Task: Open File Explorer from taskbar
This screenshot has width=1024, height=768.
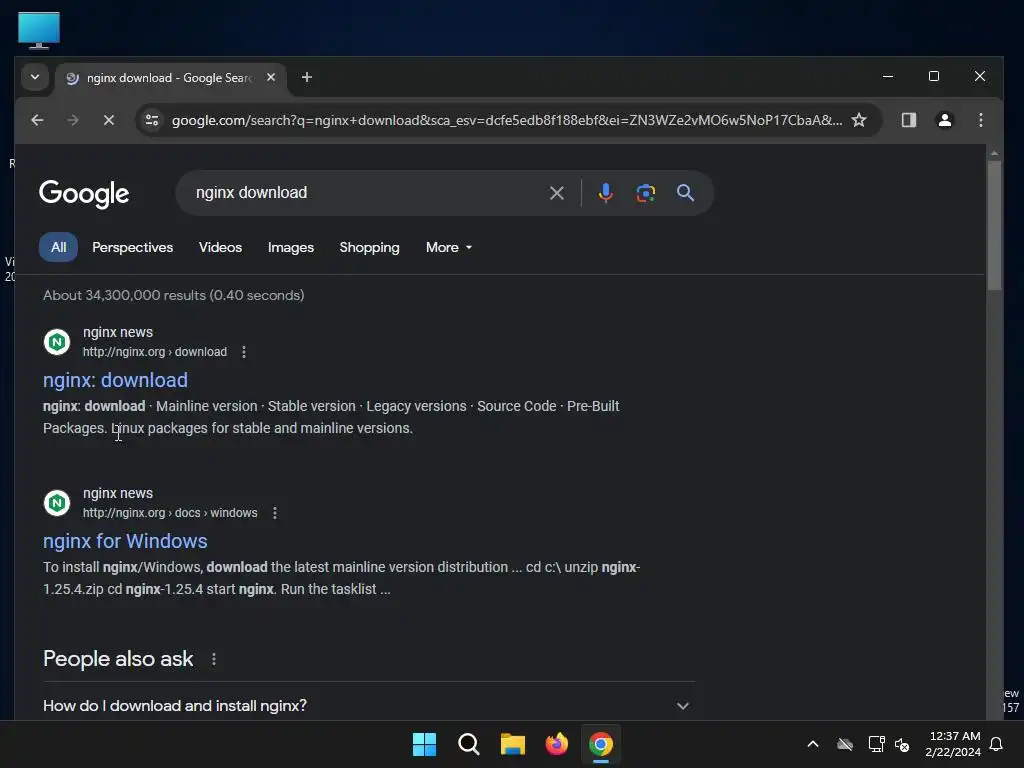Action: [513, 744]
